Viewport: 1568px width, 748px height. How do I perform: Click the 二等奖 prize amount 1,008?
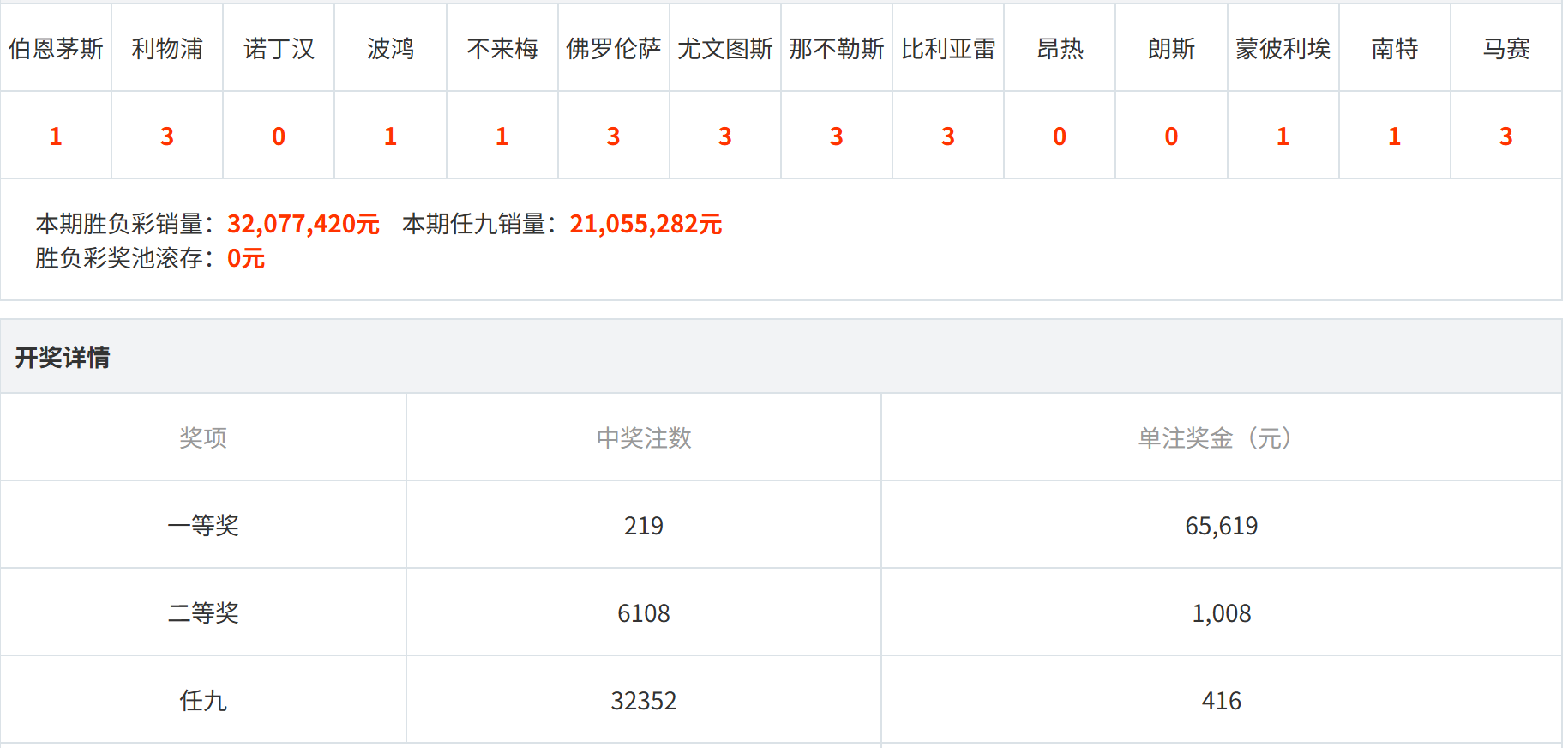[1221, 612]
